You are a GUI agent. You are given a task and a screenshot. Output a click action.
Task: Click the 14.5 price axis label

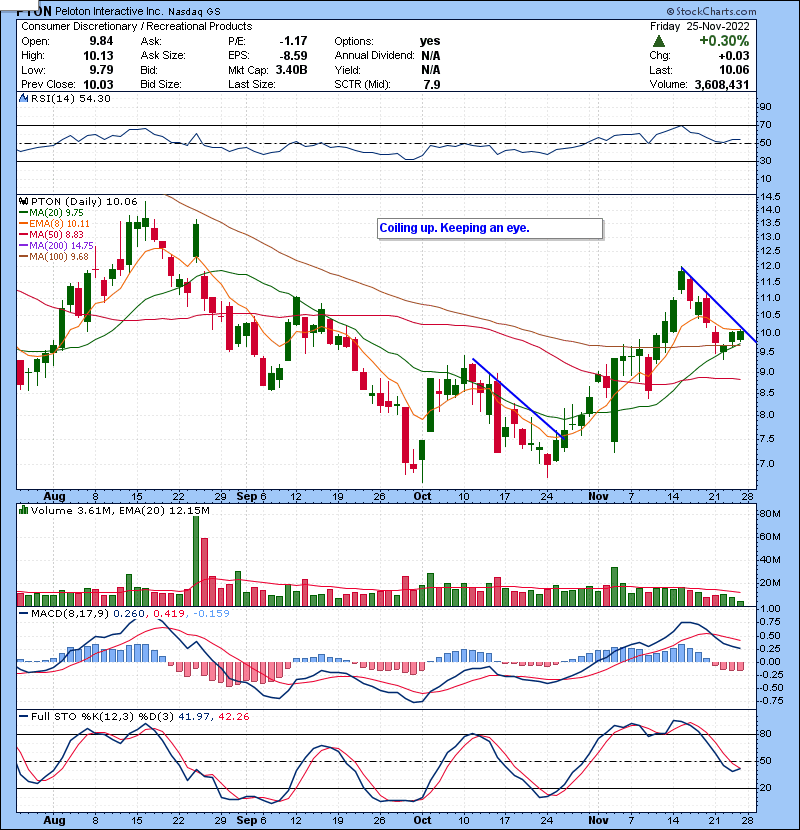(x=770, y=196)
